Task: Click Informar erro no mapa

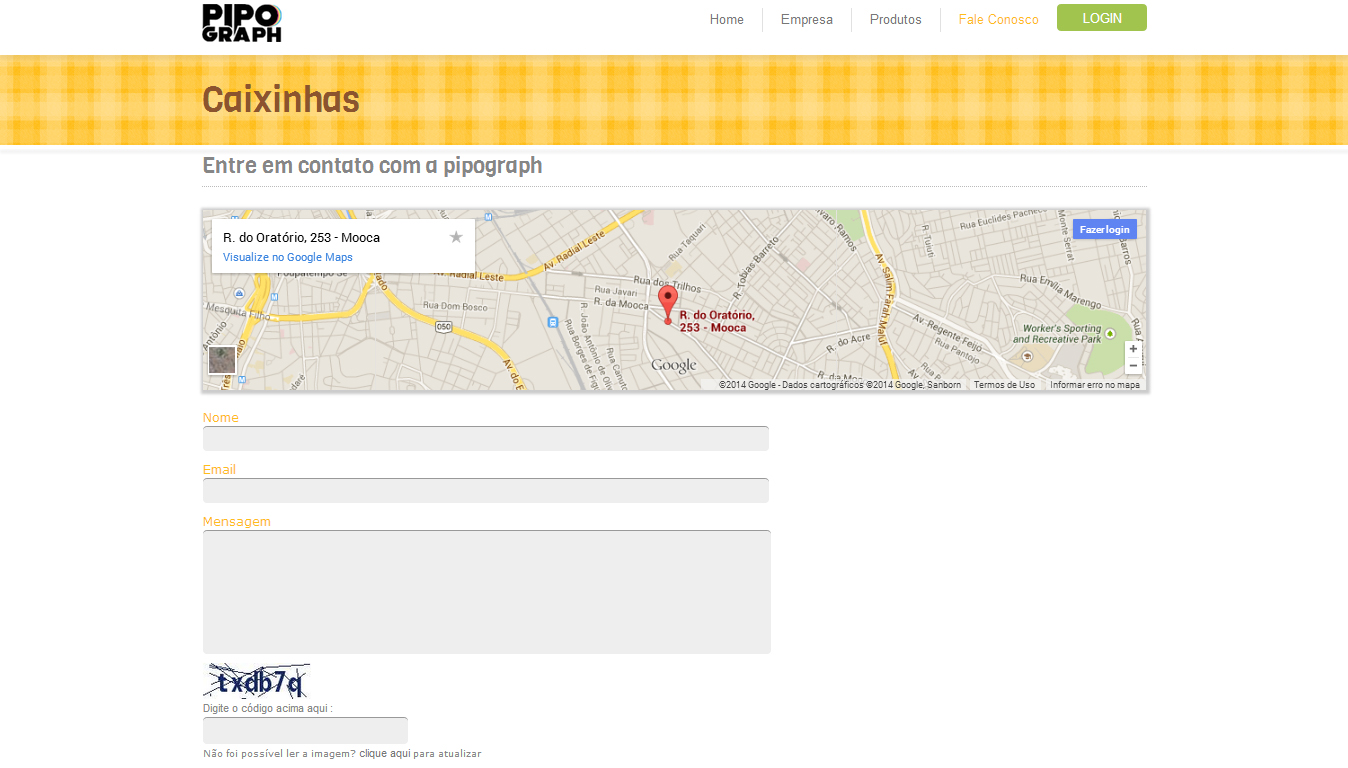Action: tap(1095, 385)
